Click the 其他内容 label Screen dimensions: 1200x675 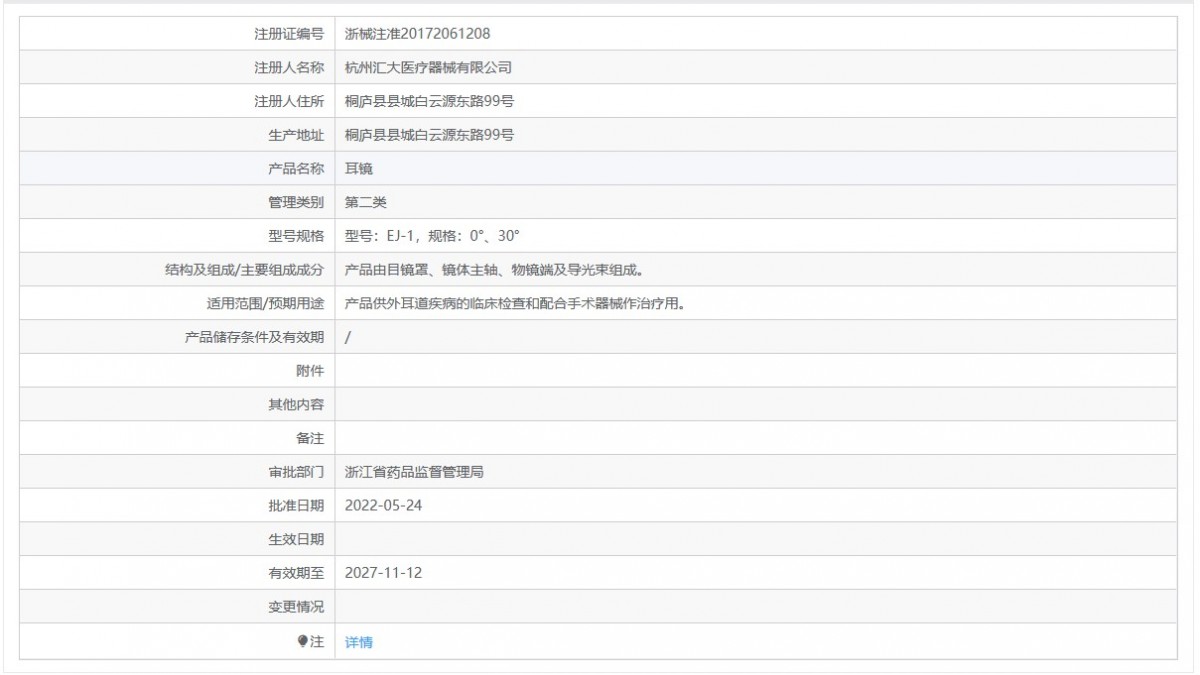click(296, 405)
